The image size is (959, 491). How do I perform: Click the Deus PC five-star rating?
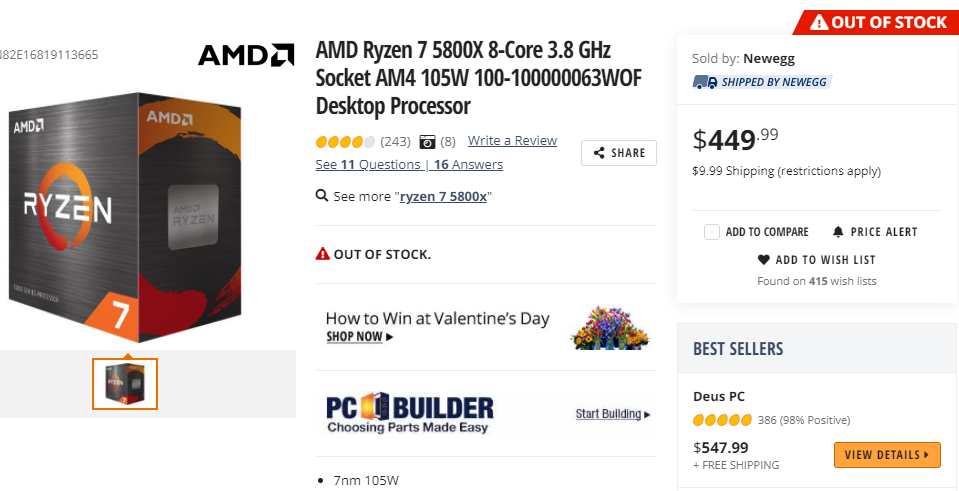click(722, 420)
